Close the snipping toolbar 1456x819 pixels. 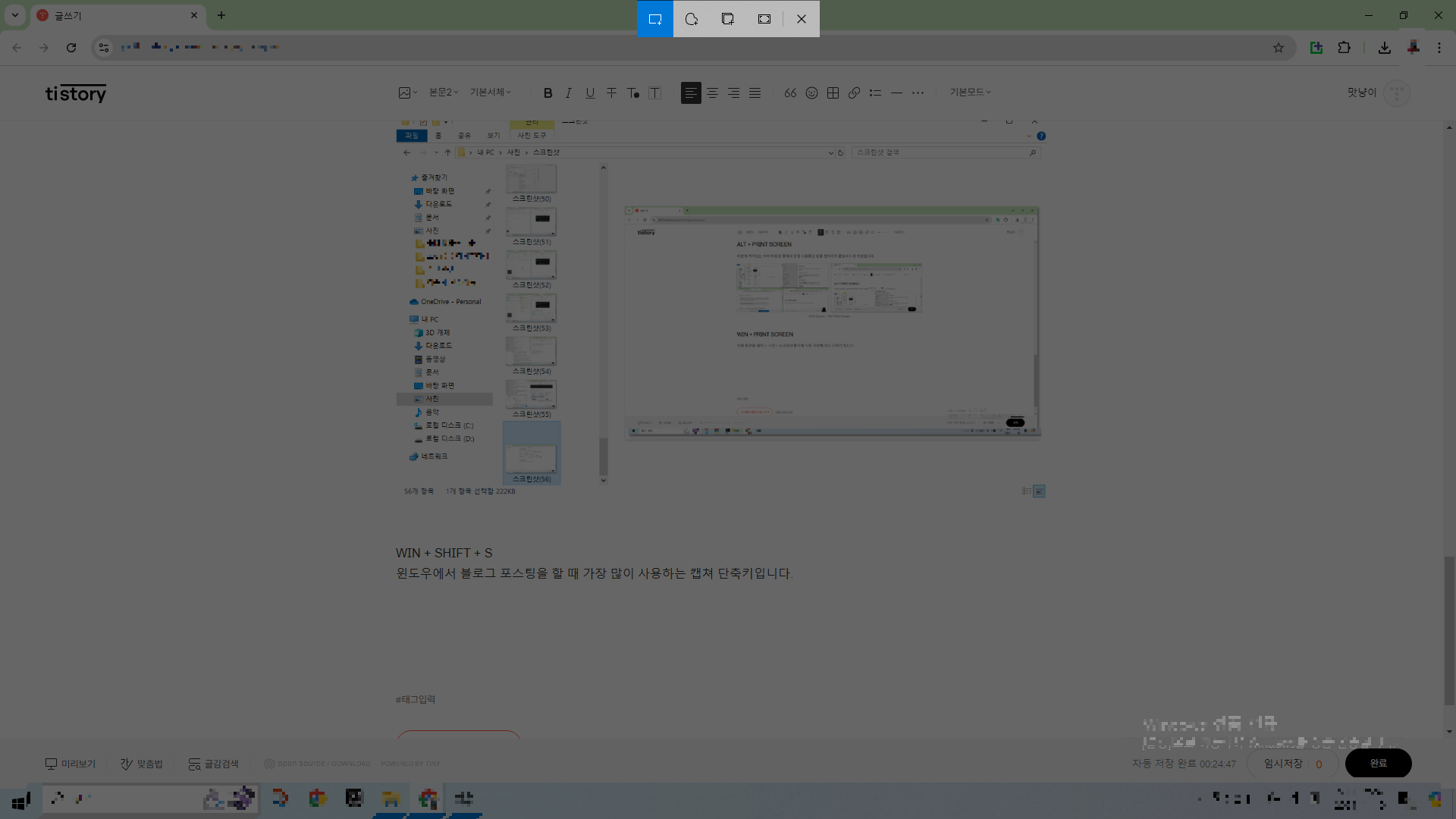[802, 19]
